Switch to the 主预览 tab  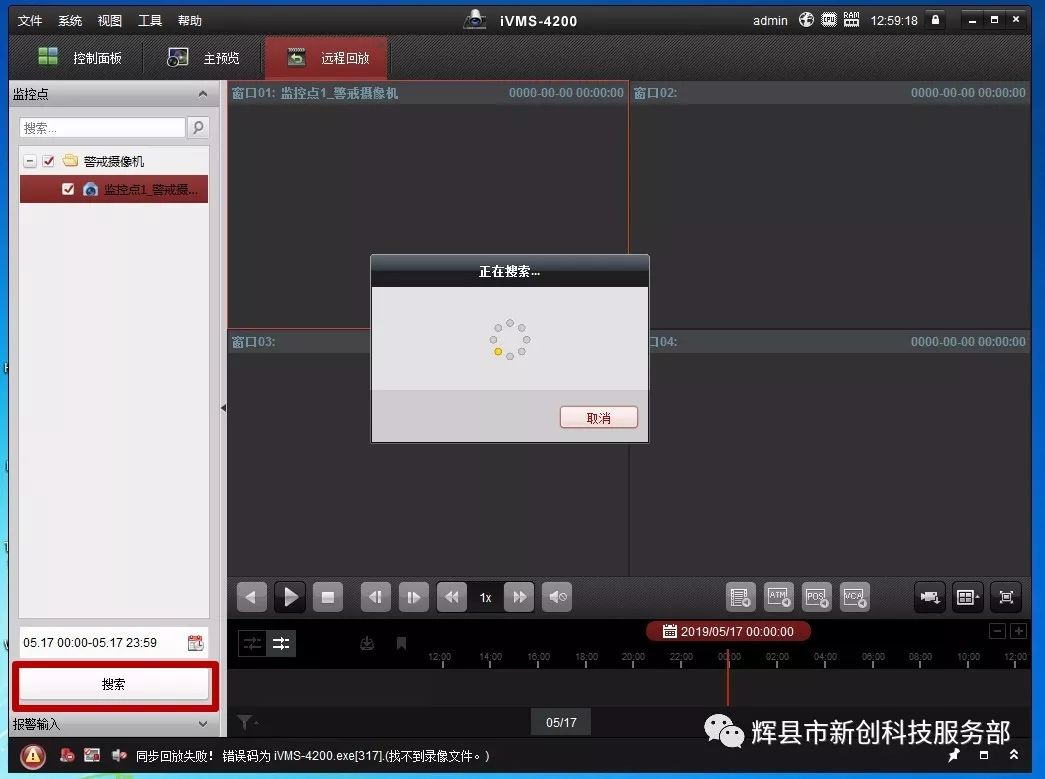203,58
